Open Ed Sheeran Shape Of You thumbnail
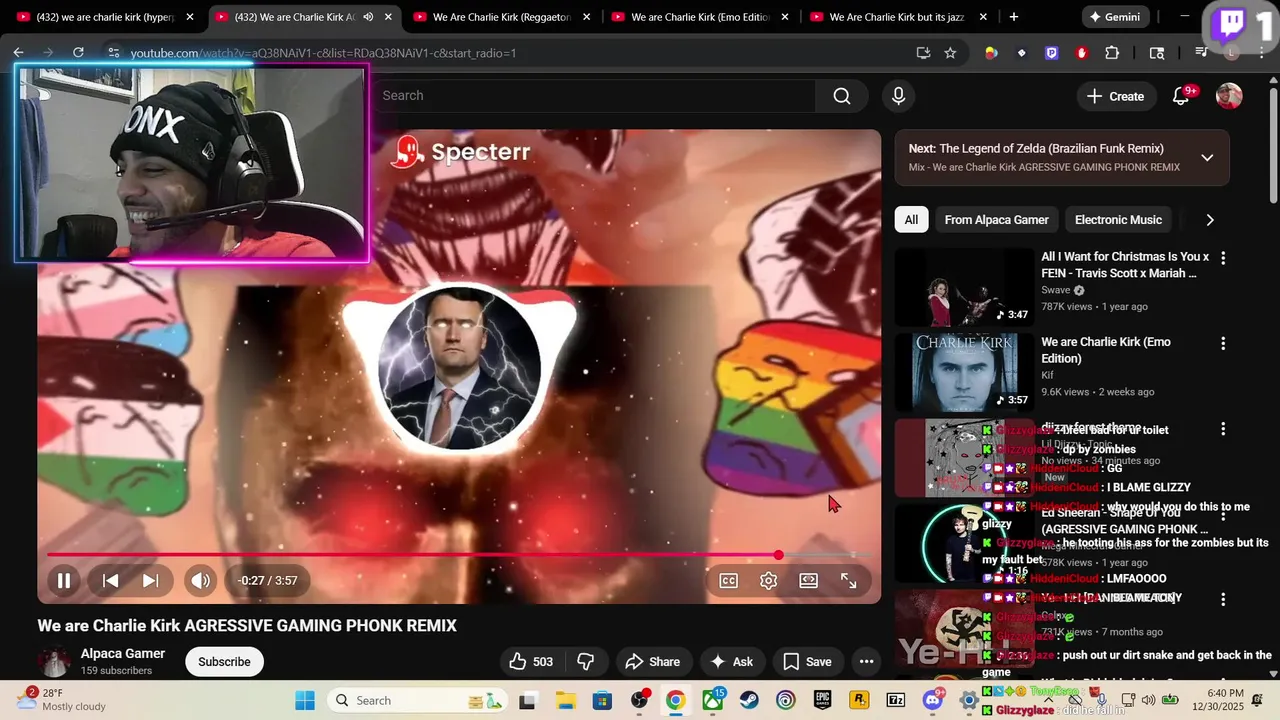 pos(964,543)
